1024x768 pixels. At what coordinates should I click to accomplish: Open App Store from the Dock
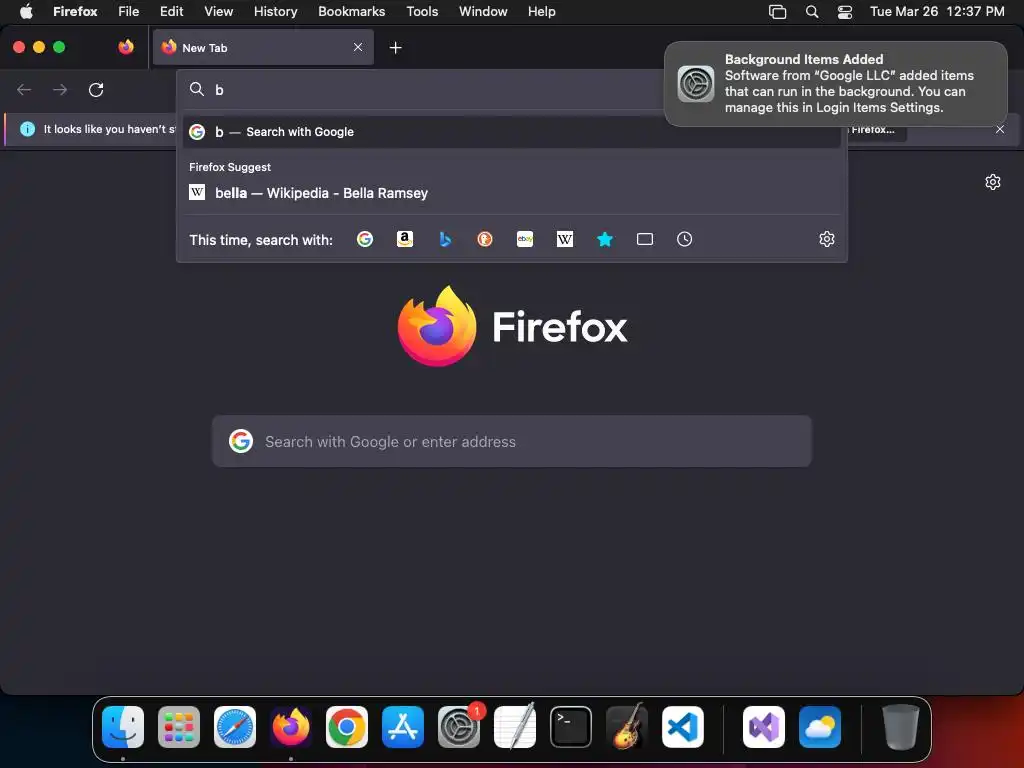(x=402, y=727)
